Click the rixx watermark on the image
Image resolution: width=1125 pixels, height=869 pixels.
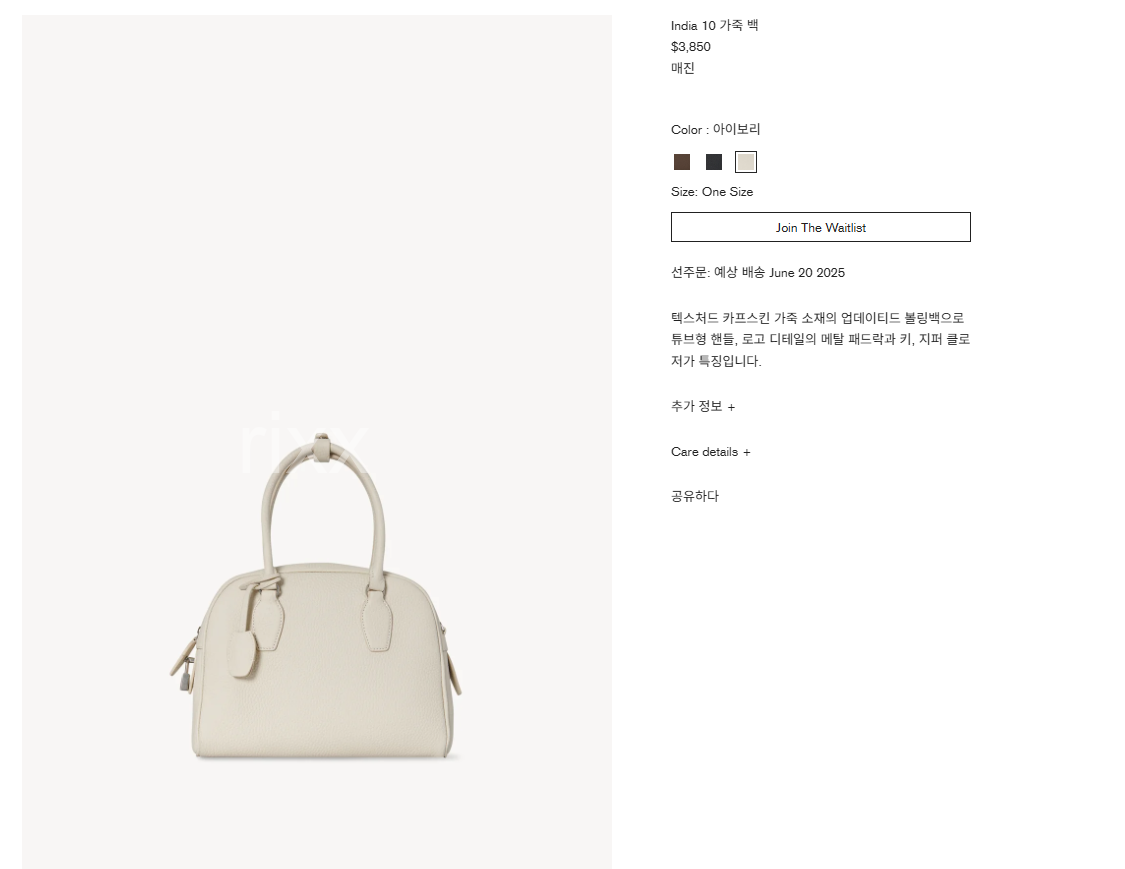click(303, 443)
